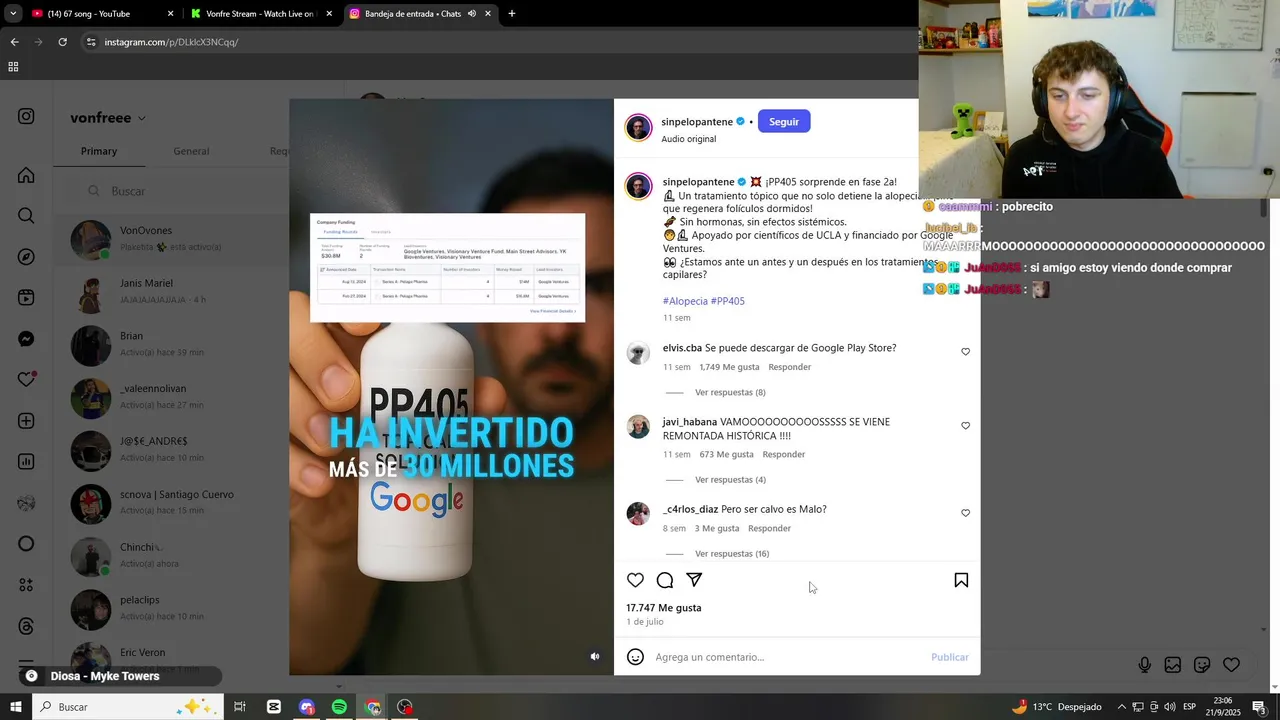Open the #PP405 hashtag link
1280x720 pixels.
[728, 301]
